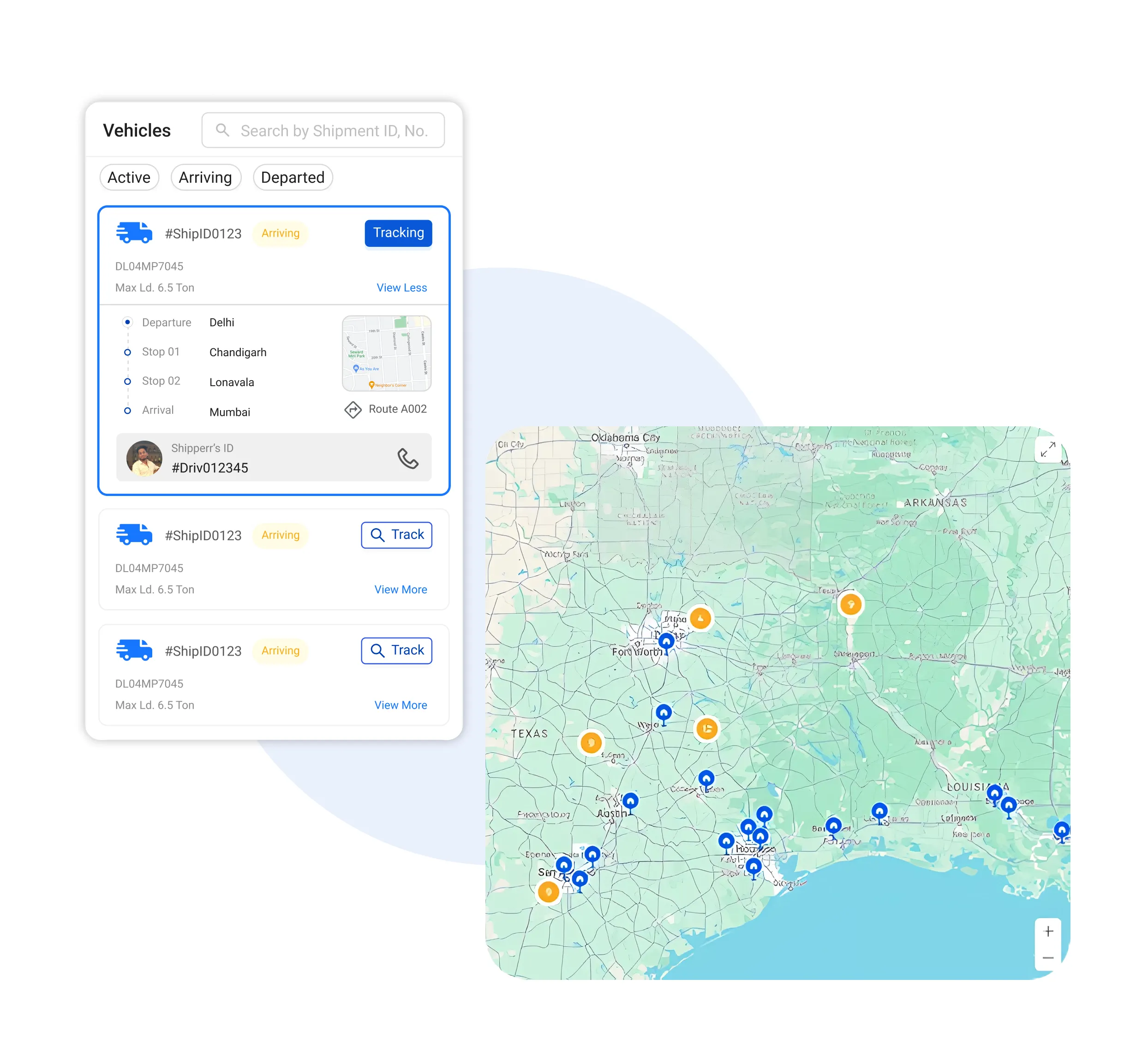This screenshot has height=1039, width=1148.
Task: Click the truck icon on the first shipment card
Action: (x=135, y=233)
